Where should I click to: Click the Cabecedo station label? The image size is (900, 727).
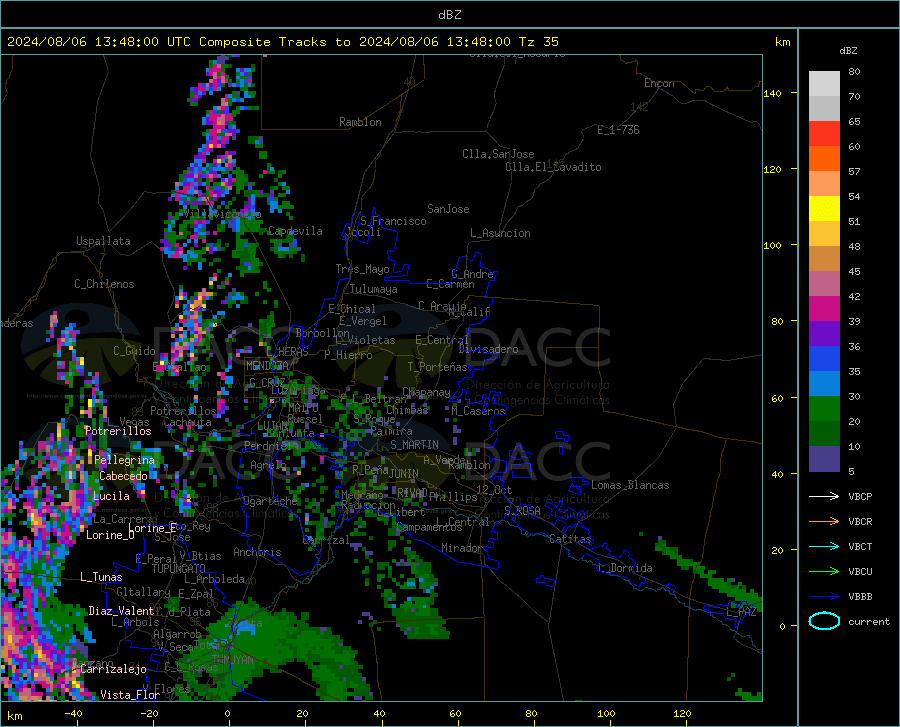(123, 476)
